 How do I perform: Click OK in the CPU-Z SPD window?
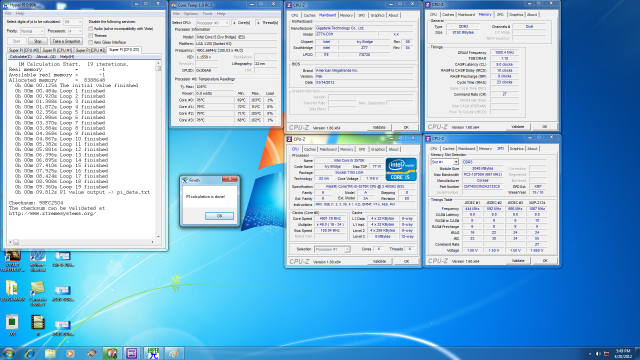[x=545, y=260]
